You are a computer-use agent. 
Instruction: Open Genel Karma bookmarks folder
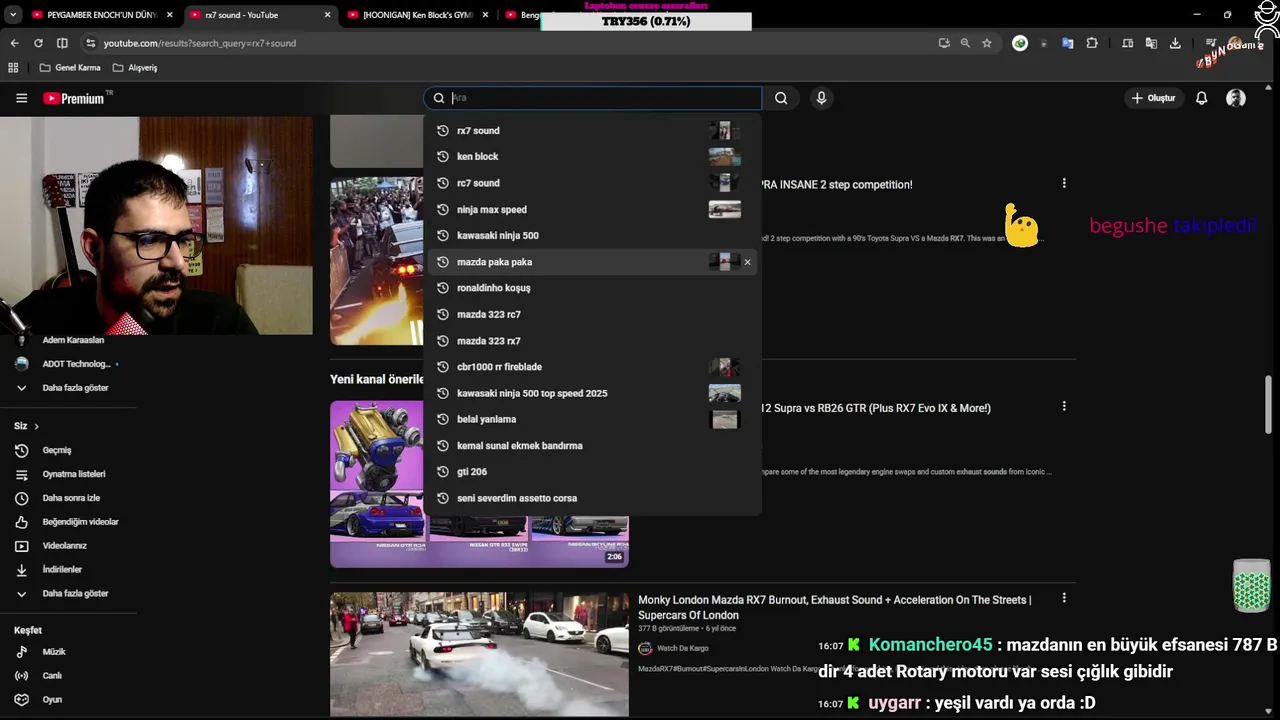[70, 68]
